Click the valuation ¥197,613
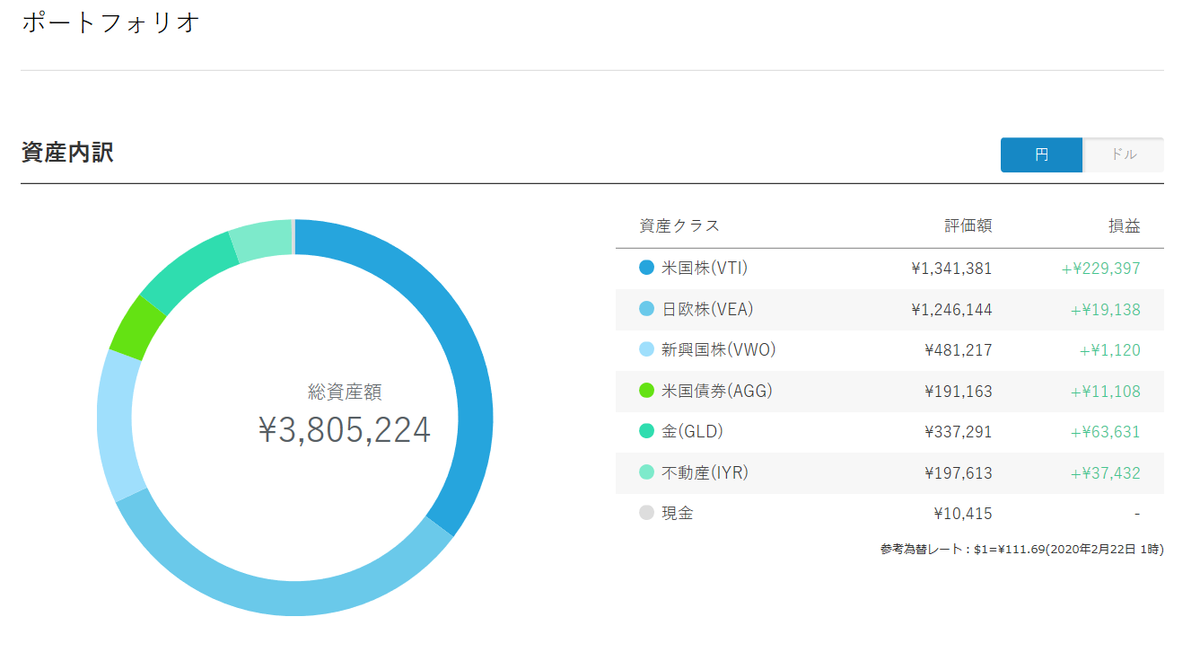Image resolution: width=1200 pixels, height=661 pixels. pyautogui.click(x=959, y=473)
